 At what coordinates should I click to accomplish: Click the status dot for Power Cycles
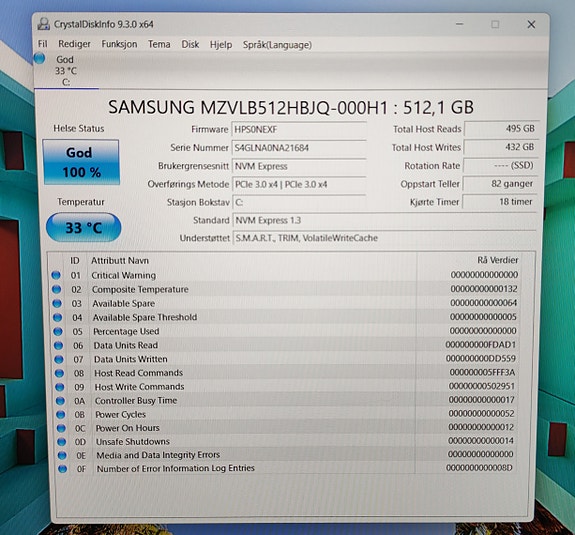(61, 414)
